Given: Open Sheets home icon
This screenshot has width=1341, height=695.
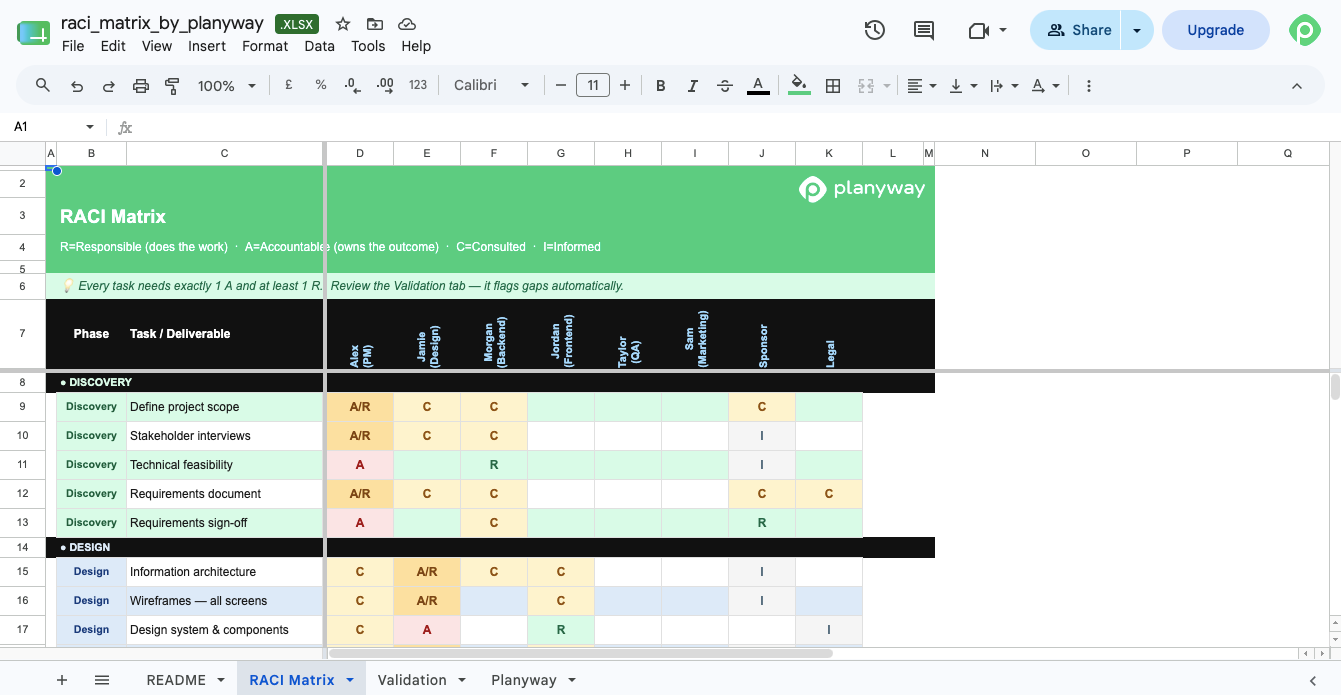Looking at the screenshot, I should 33,32.
